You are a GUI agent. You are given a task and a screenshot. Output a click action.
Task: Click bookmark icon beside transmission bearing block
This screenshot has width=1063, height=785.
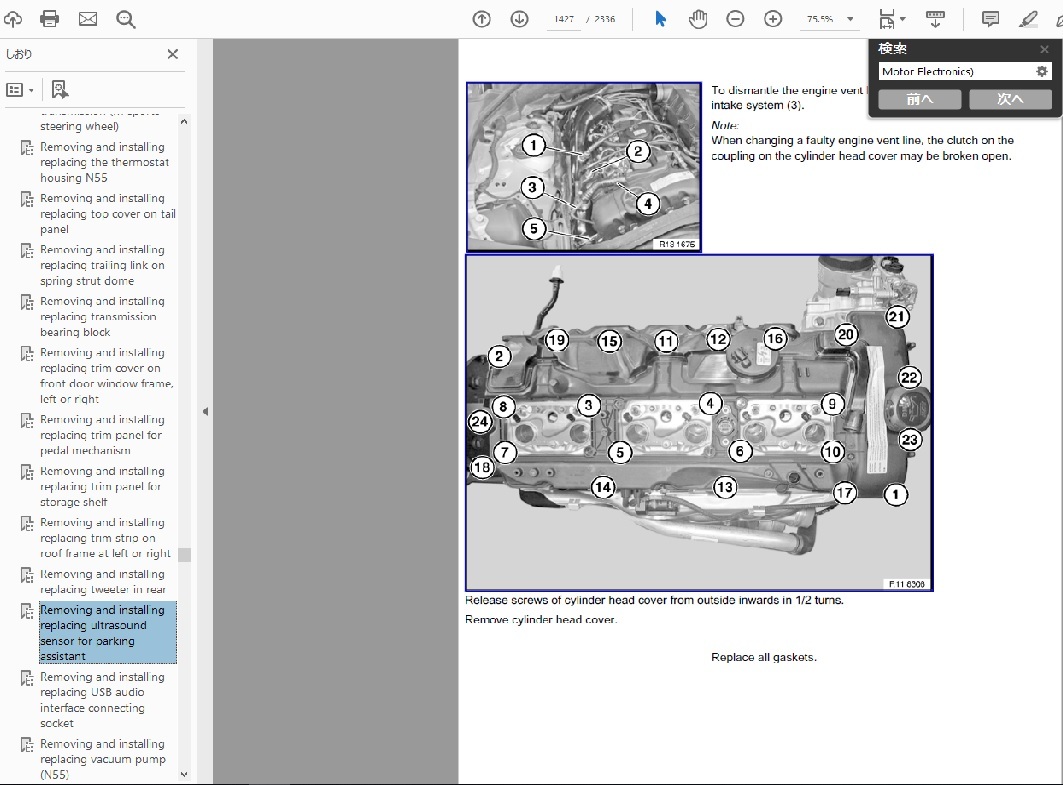click(27, 302)
